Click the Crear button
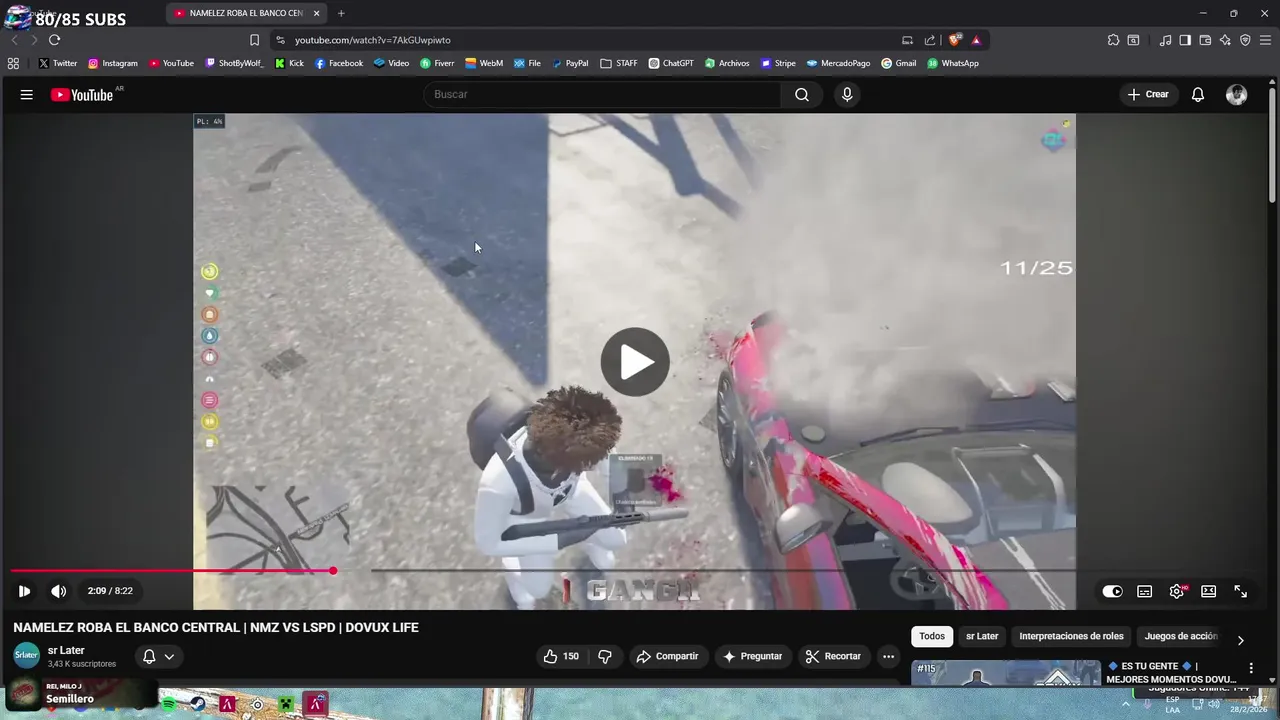Screen dimensions: 1280x720 tap(1148, 94)
